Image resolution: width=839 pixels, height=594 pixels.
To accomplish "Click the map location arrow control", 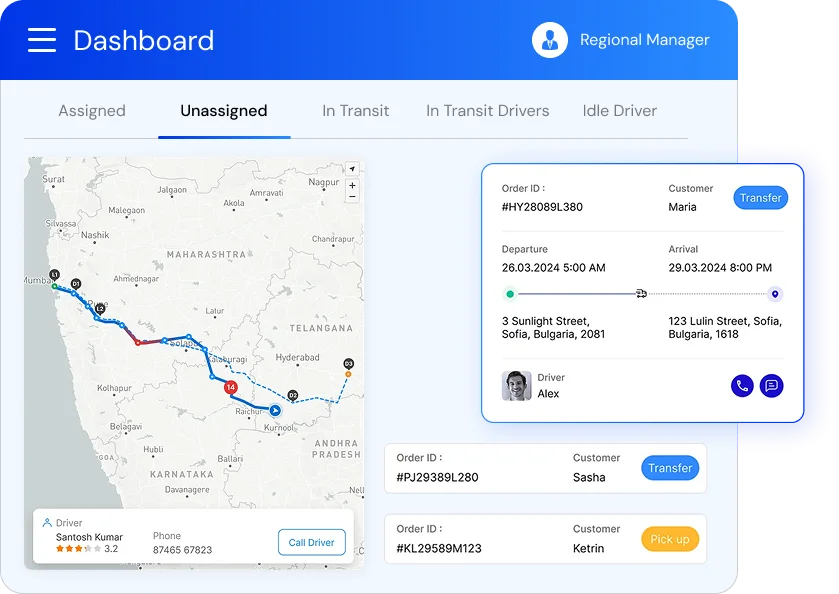I will coord(351,171).
